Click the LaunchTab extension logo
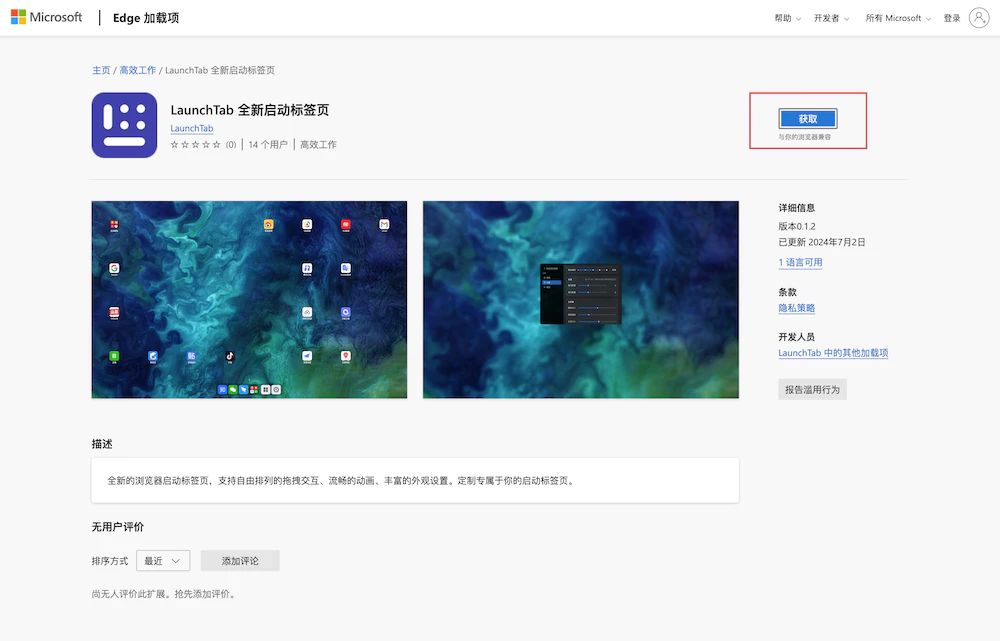Image resolution: width=1000 pixels, height=641 pixels. coord(124,124)
